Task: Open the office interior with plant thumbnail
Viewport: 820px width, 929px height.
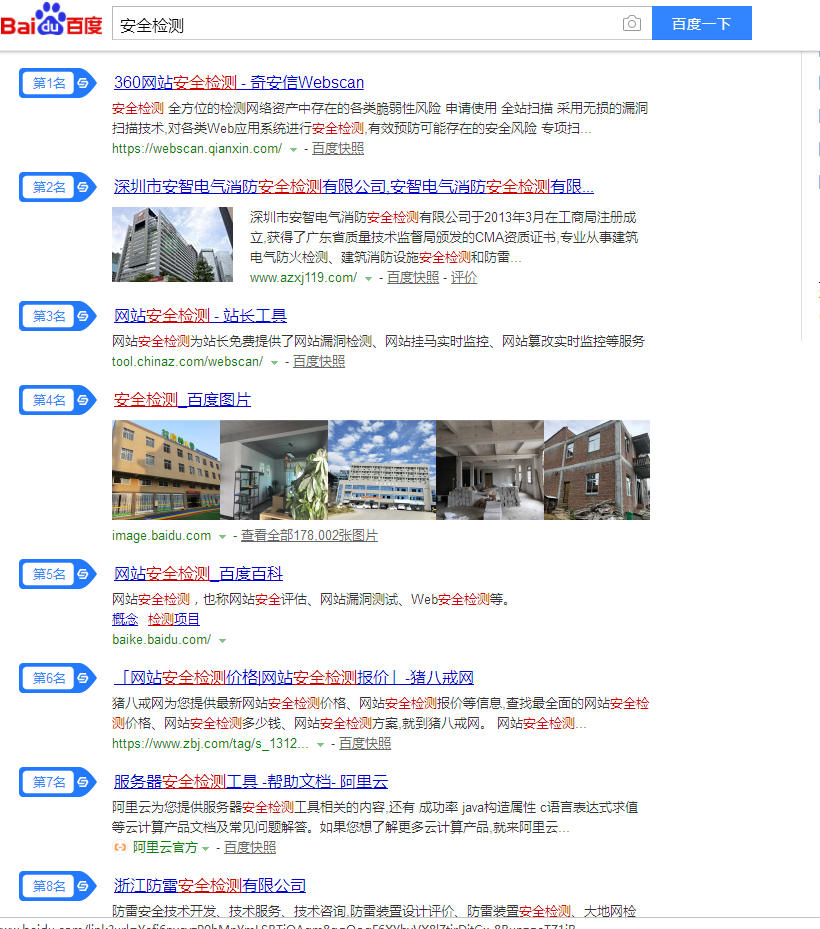Action: [x=274, y=470]
